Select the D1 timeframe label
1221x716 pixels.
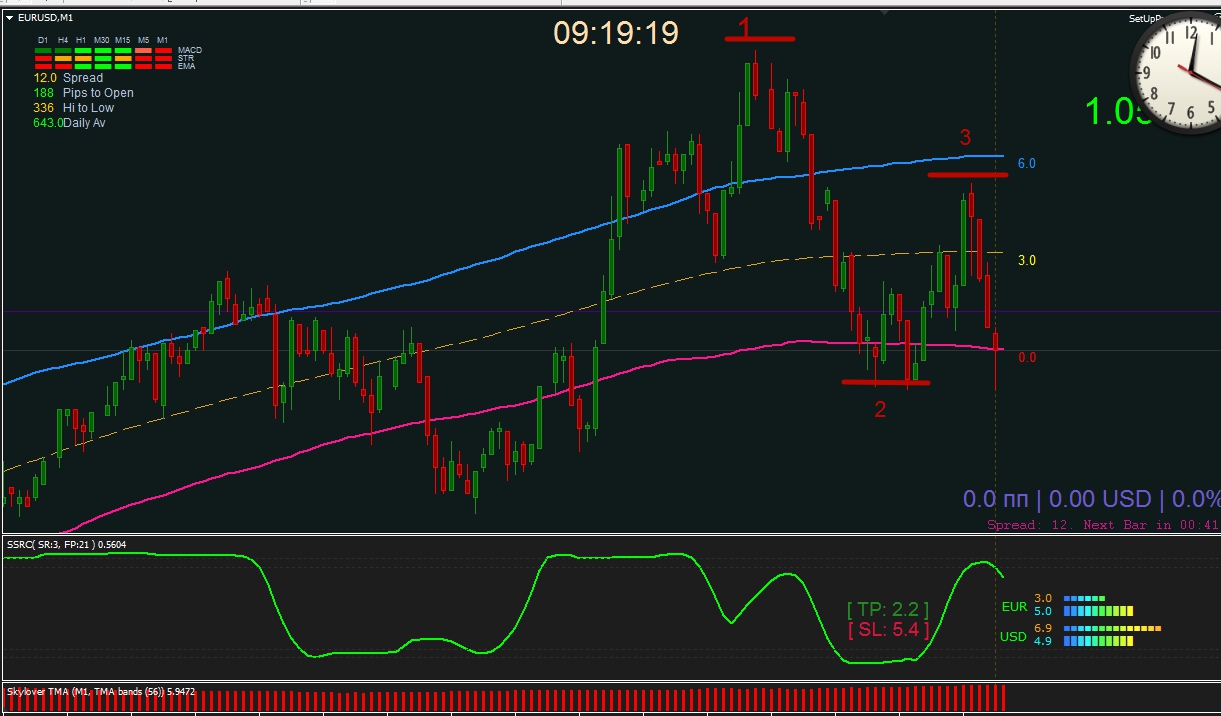point(43,40)
